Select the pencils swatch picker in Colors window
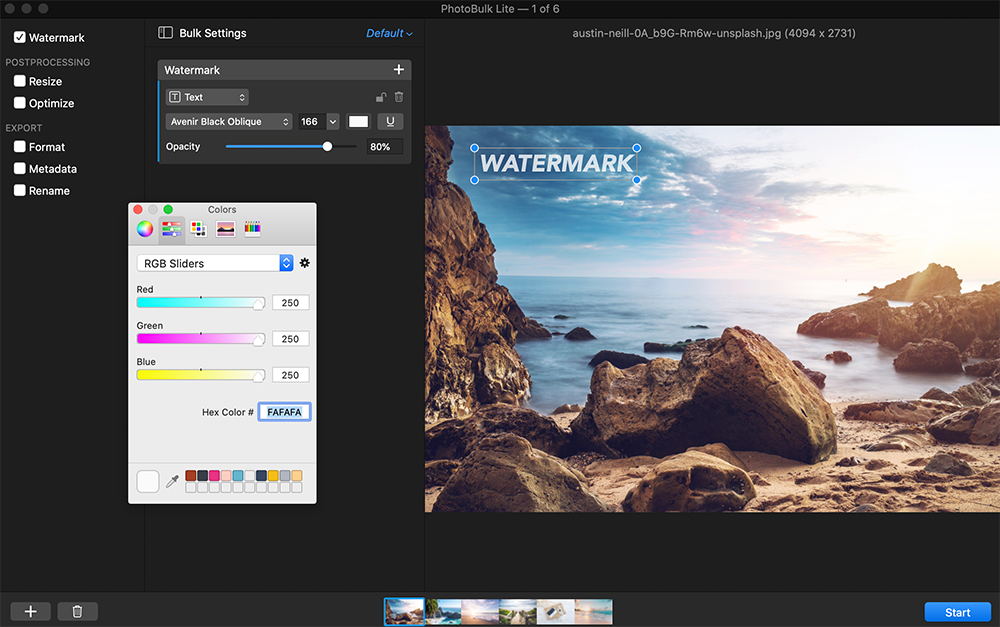 (251, 228)
